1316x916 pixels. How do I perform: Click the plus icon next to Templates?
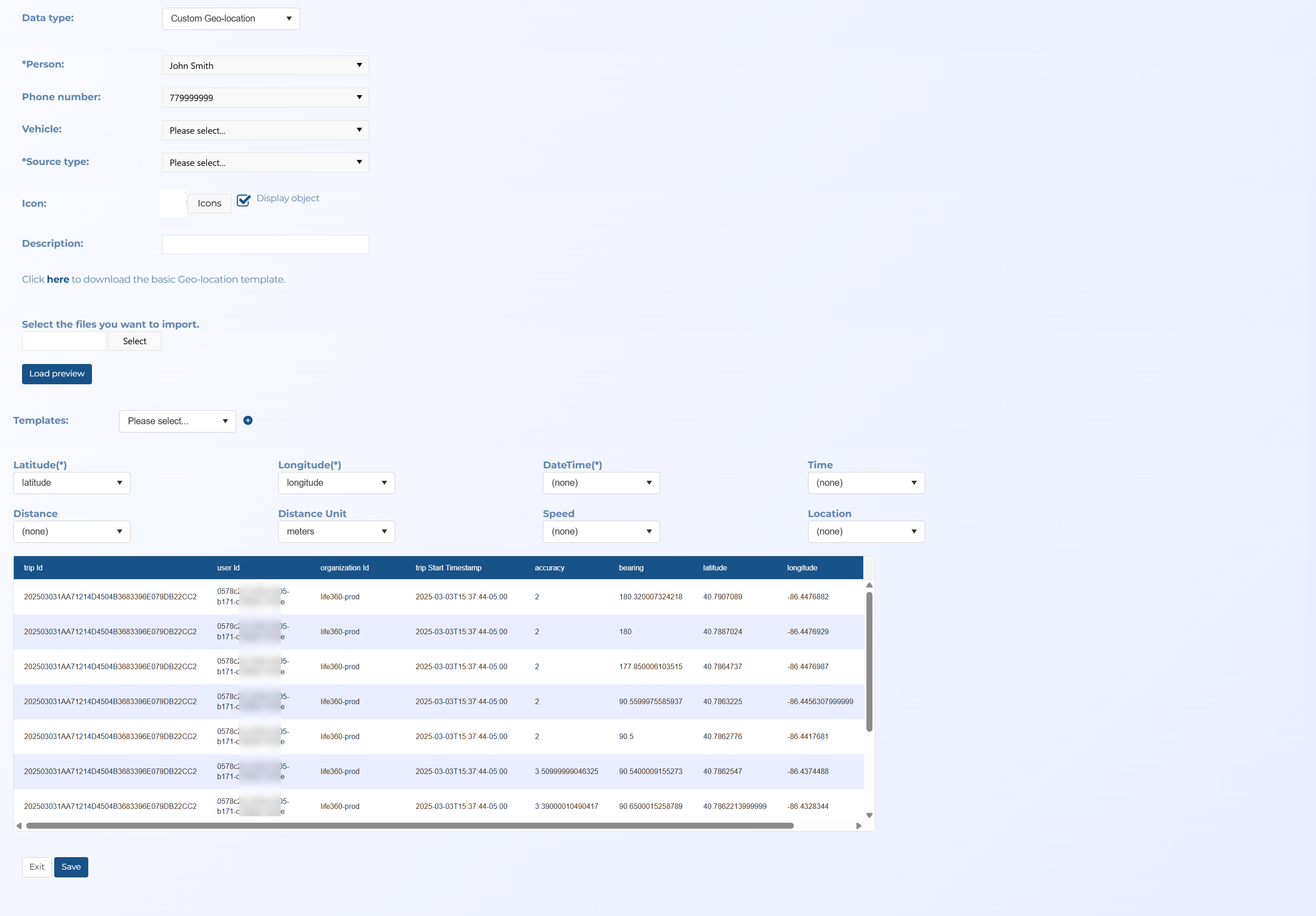pyautogui.click(x=248, y=420)
